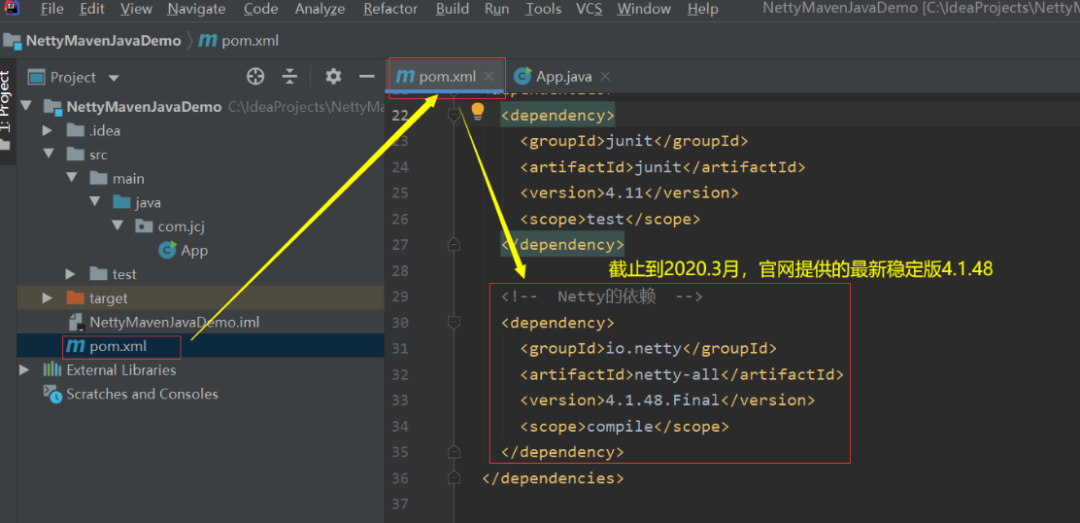Image resolution: width=1080 pixels, height=523 pixels.
Task: Click pom.xml in the navigation breadcrumb
Action: coord(250,41)
